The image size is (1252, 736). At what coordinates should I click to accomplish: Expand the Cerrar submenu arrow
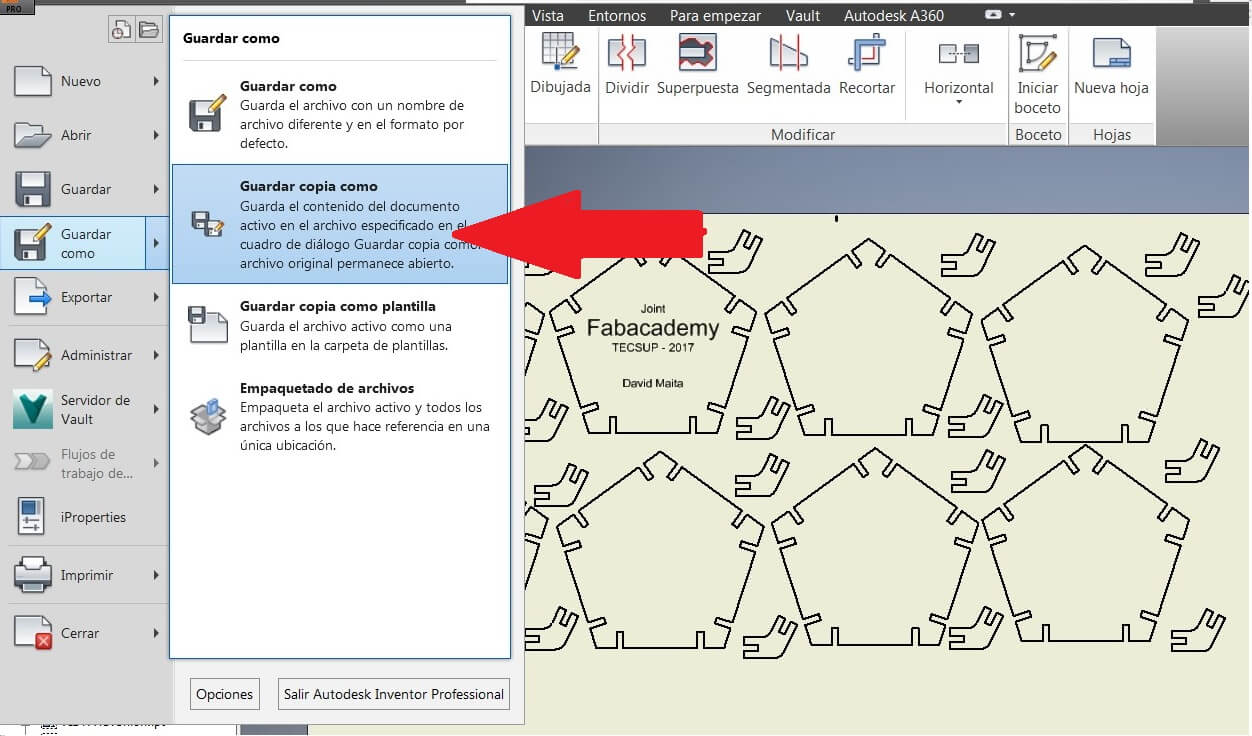coord(156,633)
